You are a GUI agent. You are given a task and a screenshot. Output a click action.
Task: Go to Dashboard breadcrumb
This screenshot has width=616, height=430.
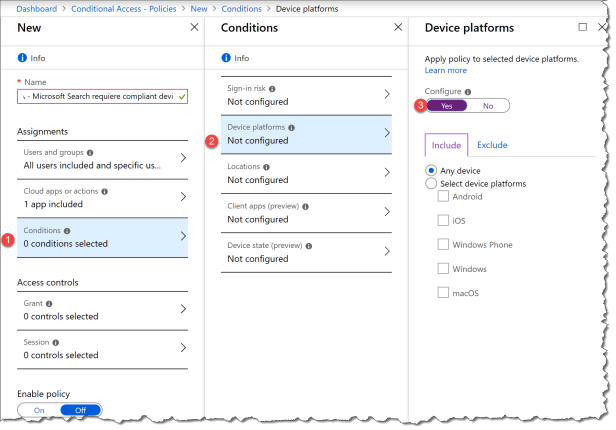pyautogui.click(x=37, y=9)
